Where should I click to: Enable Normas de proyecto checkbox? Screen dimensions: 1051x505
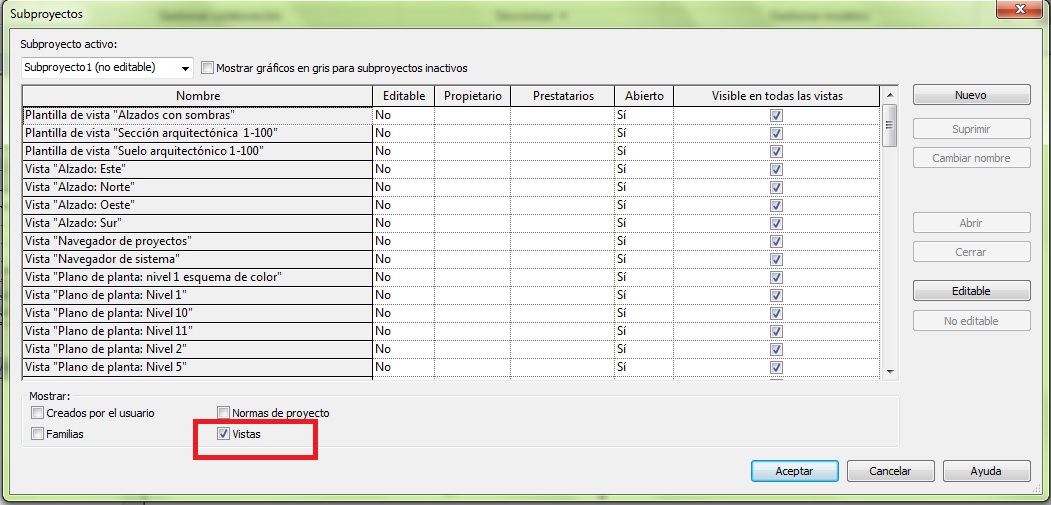tap(224, 413)
